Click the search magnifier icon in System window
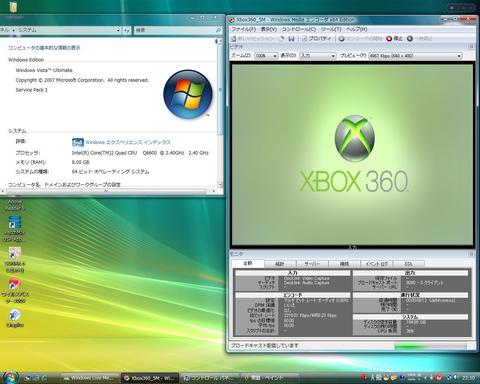Screen dimensions: 480x384 [218, 30]
